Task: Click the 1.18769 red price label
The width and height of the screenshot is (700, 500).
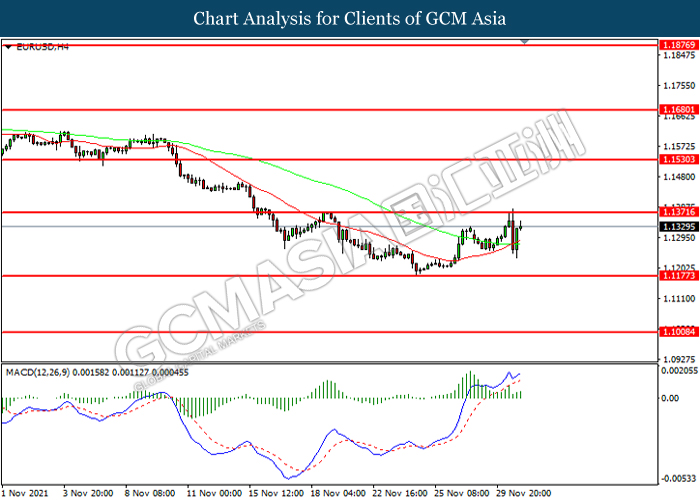Action: [x=679, y=45]
